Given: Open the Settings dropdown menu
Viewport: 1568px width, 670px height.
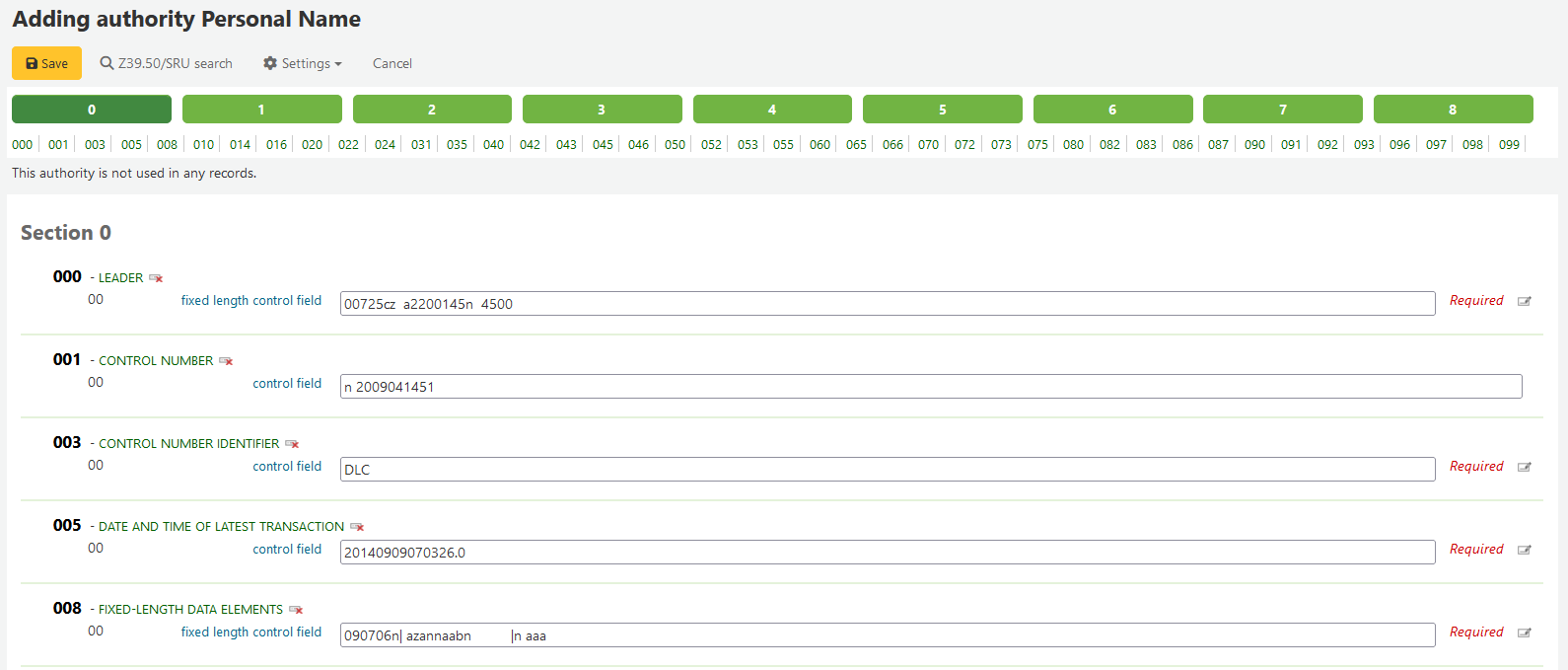Looking at the screenshot, I should 303,63.
